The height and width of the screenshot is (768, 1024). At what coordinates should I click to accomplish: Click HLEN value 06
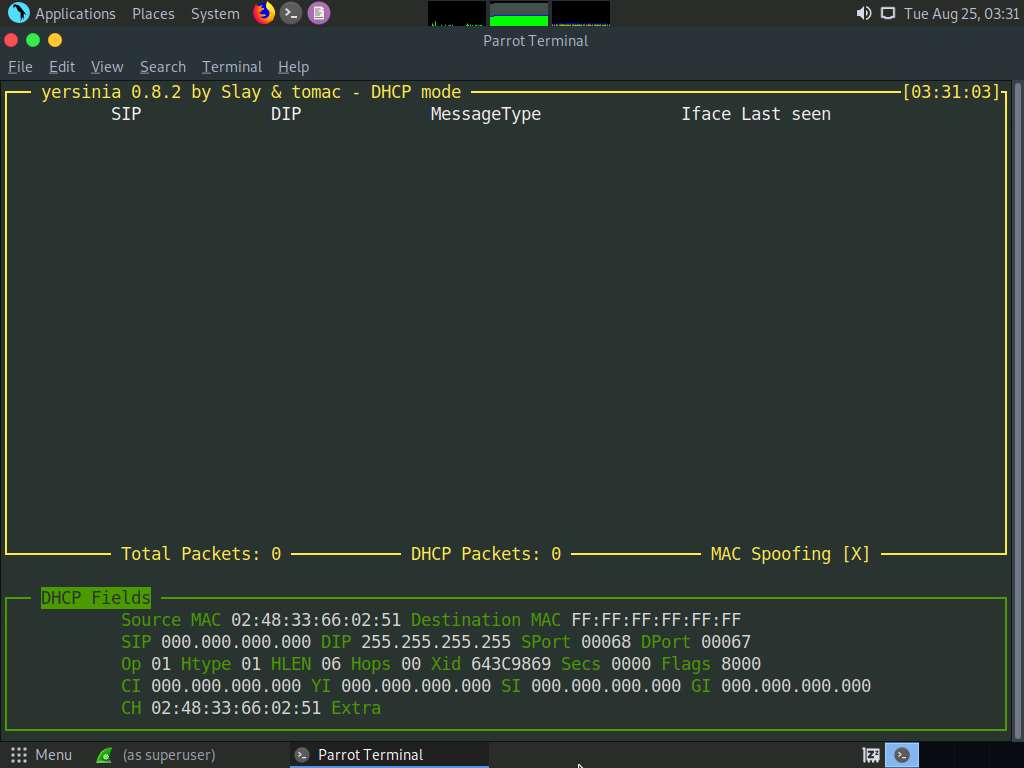[x=331, y=664]
